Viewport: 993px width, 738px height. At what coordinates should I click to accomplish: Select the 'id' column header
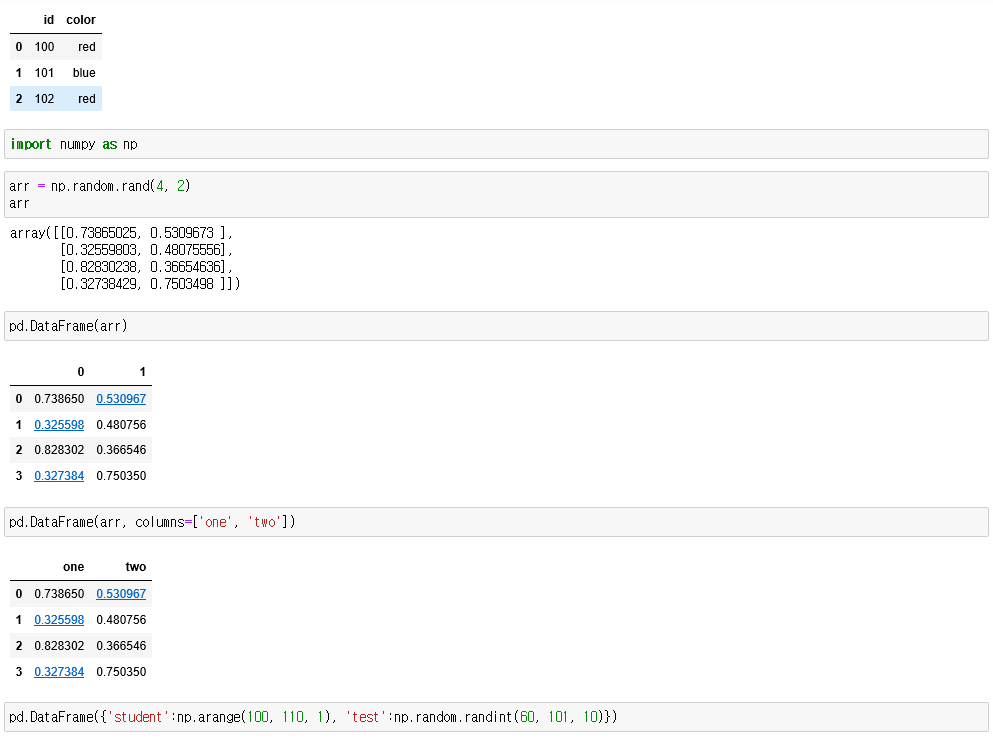[49, 20]
